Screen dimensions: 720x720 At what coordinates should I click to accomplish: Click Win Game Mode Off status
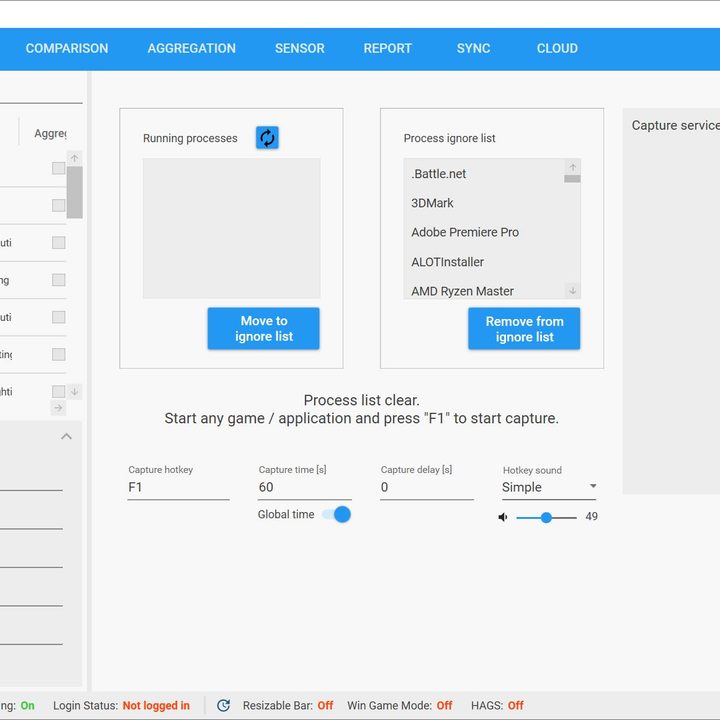point(444,705)
